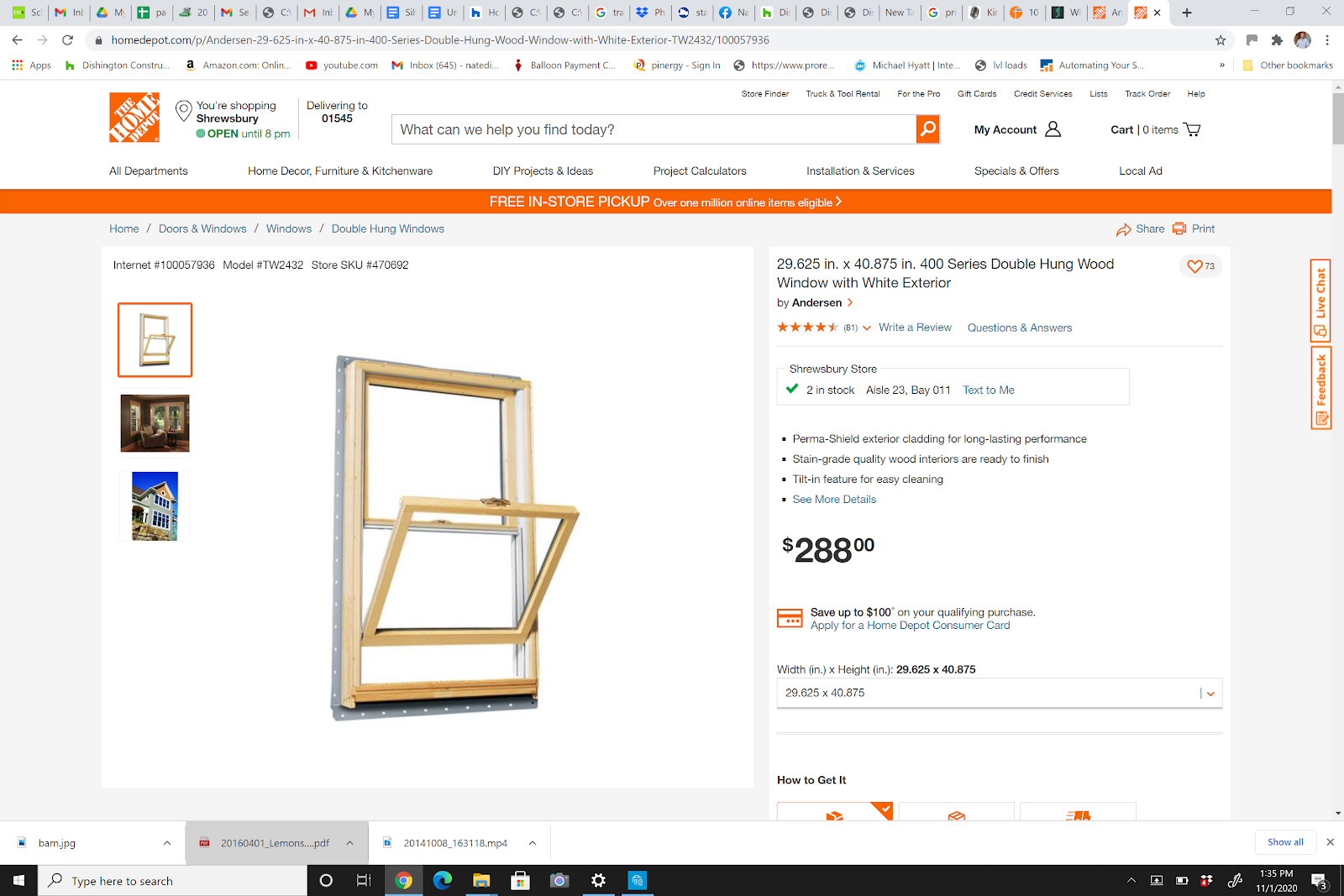Click the Print printer icon
1344x896 pixels.
pos(1179,228)
